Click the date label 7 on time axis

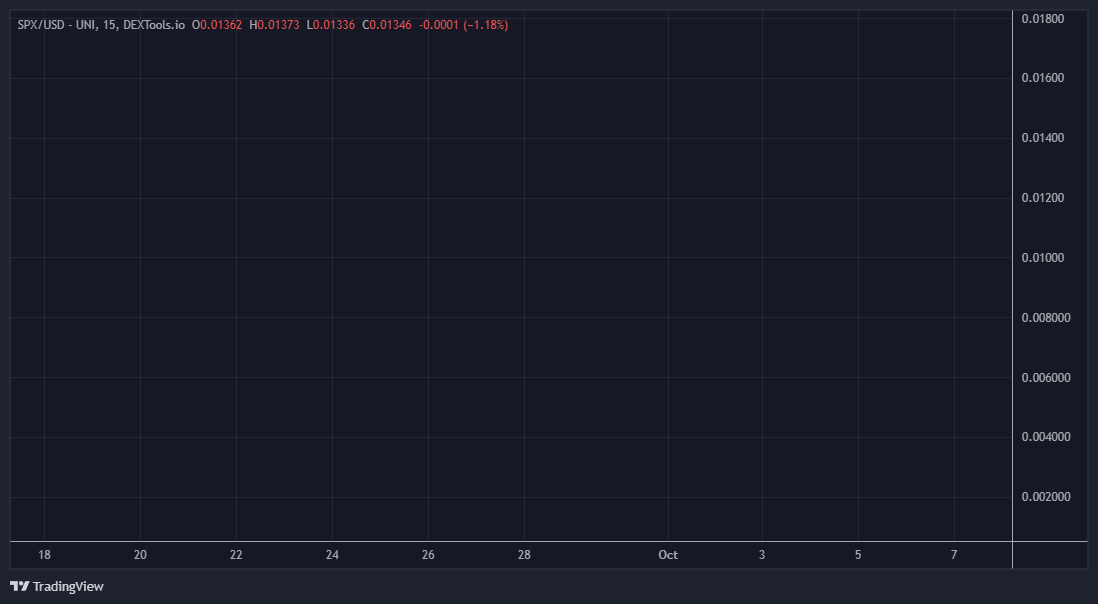point(954,555)
